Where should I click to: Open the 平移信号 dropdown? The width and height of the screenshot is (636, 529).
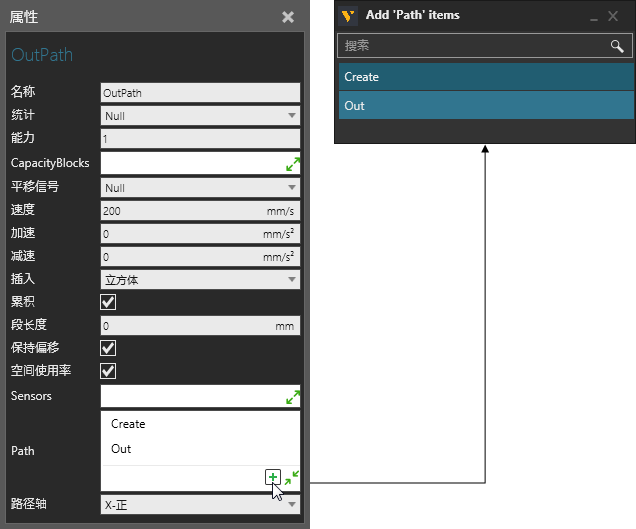tap(200, 188)
